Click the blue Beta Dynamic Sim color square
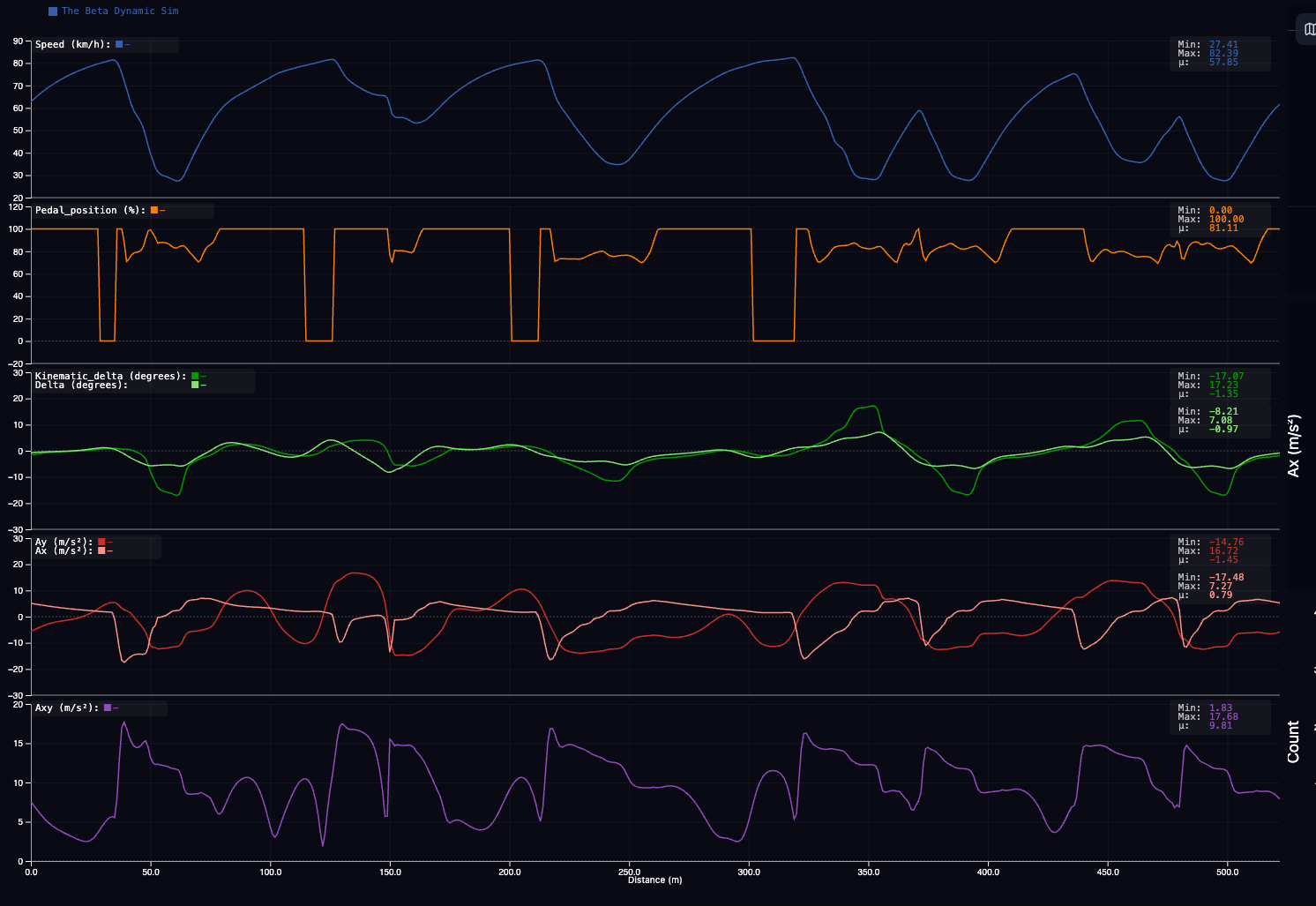The height and width of the screenshot is (906, 1316). [x=53, y=11]
